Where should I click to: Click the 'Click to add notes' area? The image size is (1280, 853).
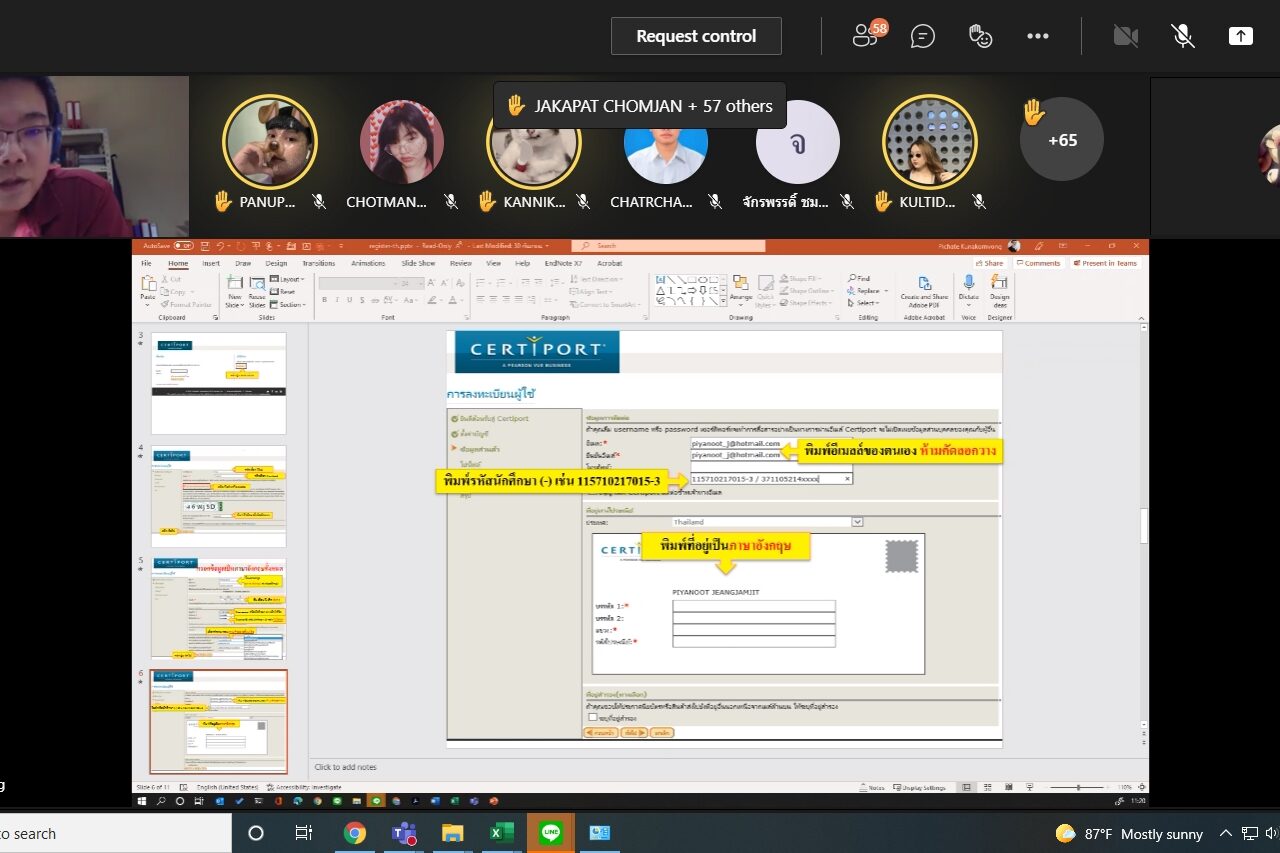346,767
